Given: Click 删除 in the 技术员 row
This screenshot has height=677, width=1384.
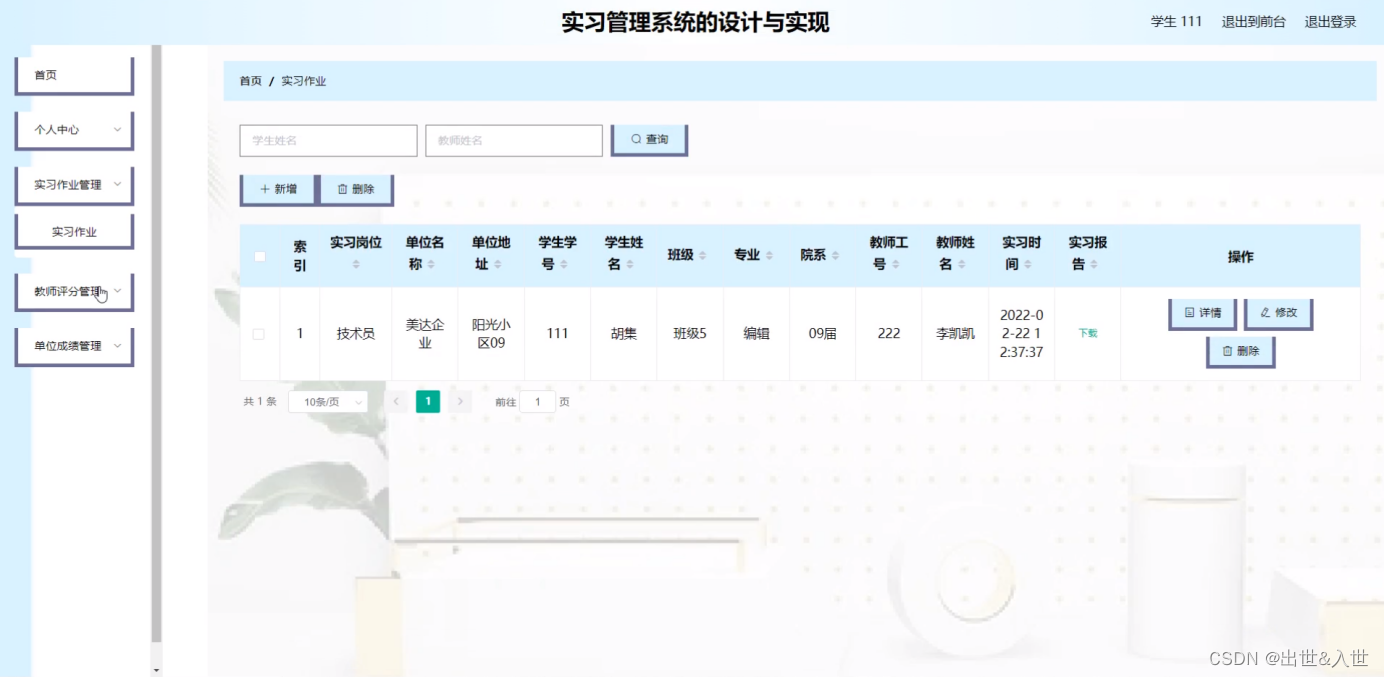Looking at the screenshot, I should [1241, 352].
